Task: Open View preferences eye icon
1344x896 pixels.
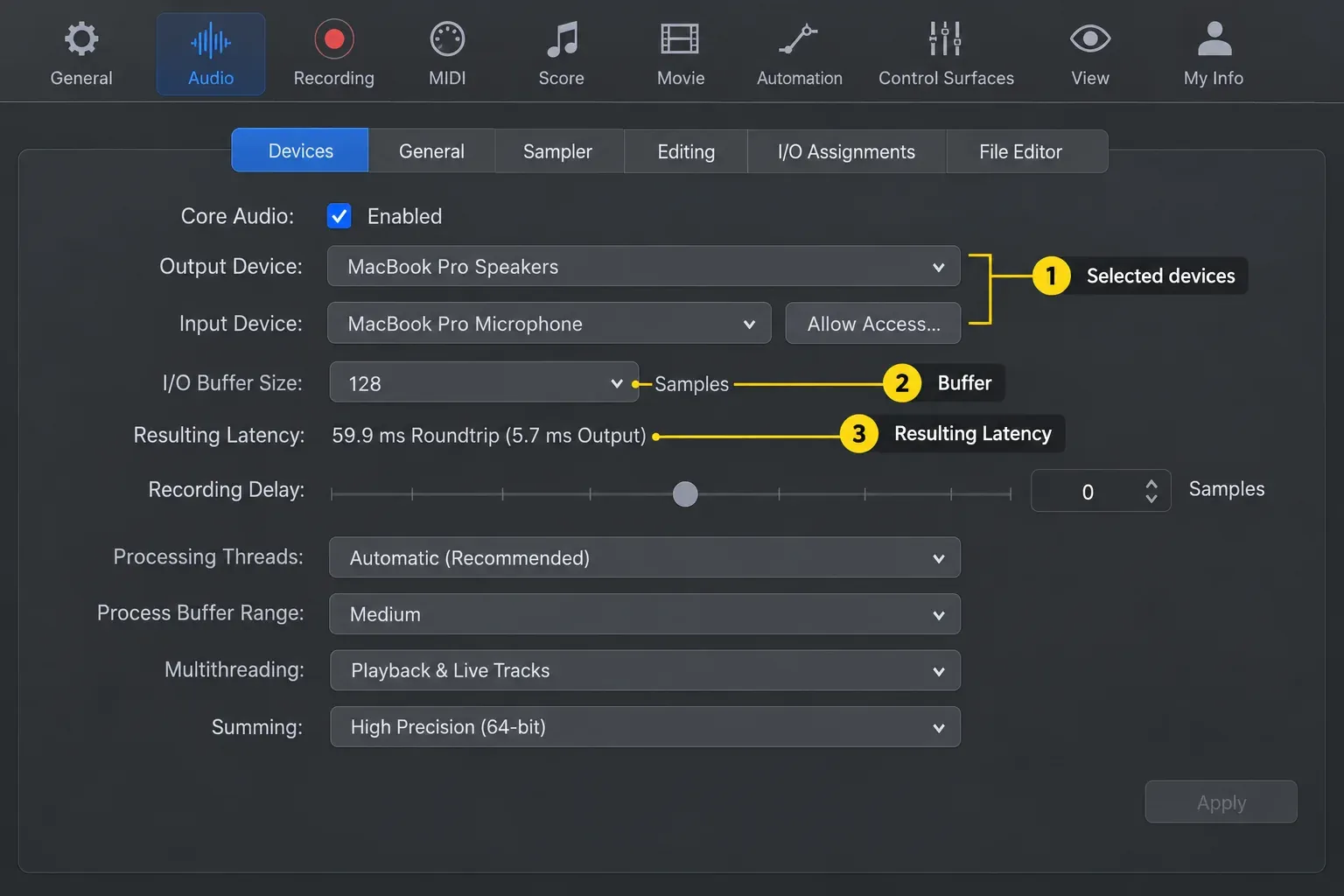Action: click(x=1090, y=38)
